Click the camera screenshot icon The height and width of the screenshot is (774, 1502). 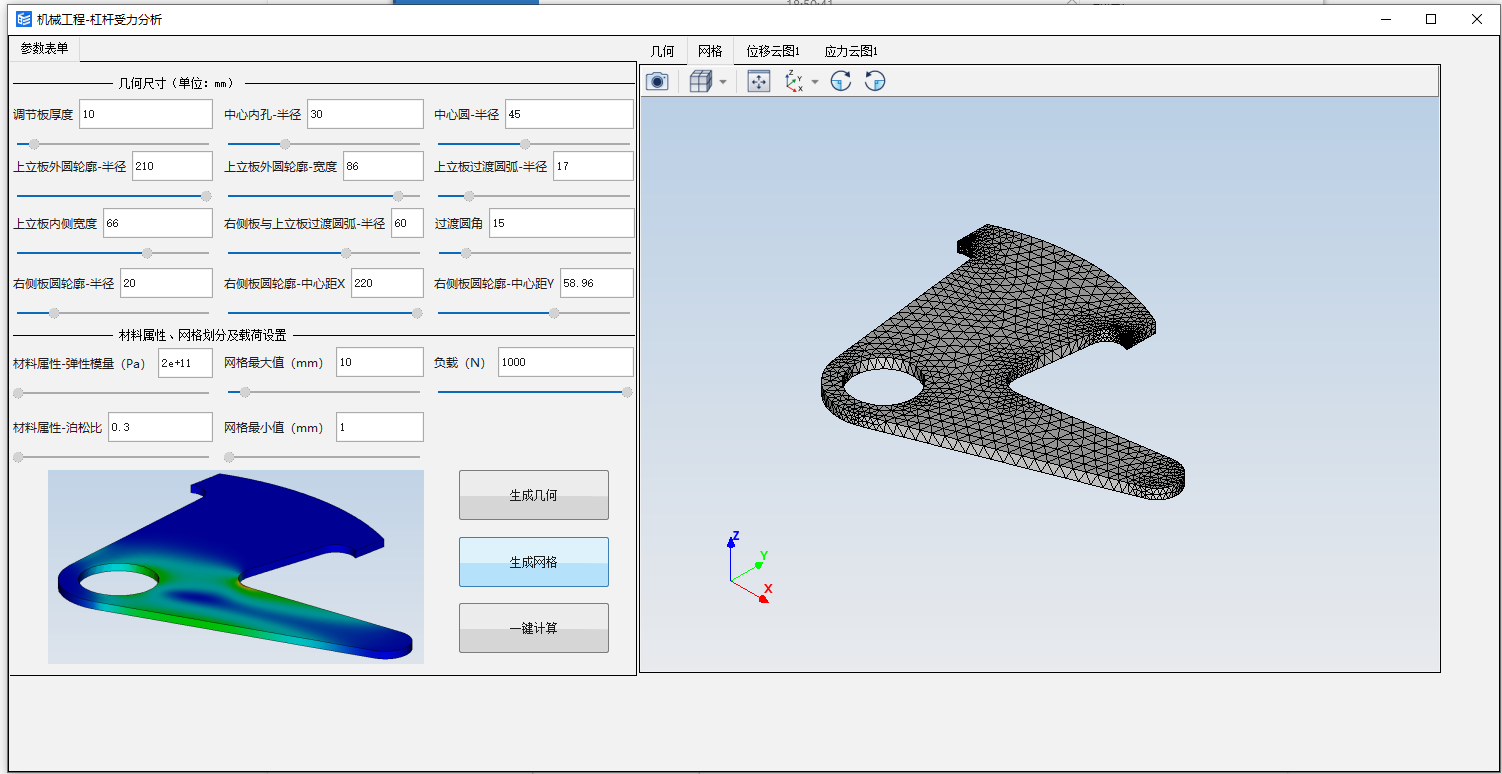tap(657, 82)
